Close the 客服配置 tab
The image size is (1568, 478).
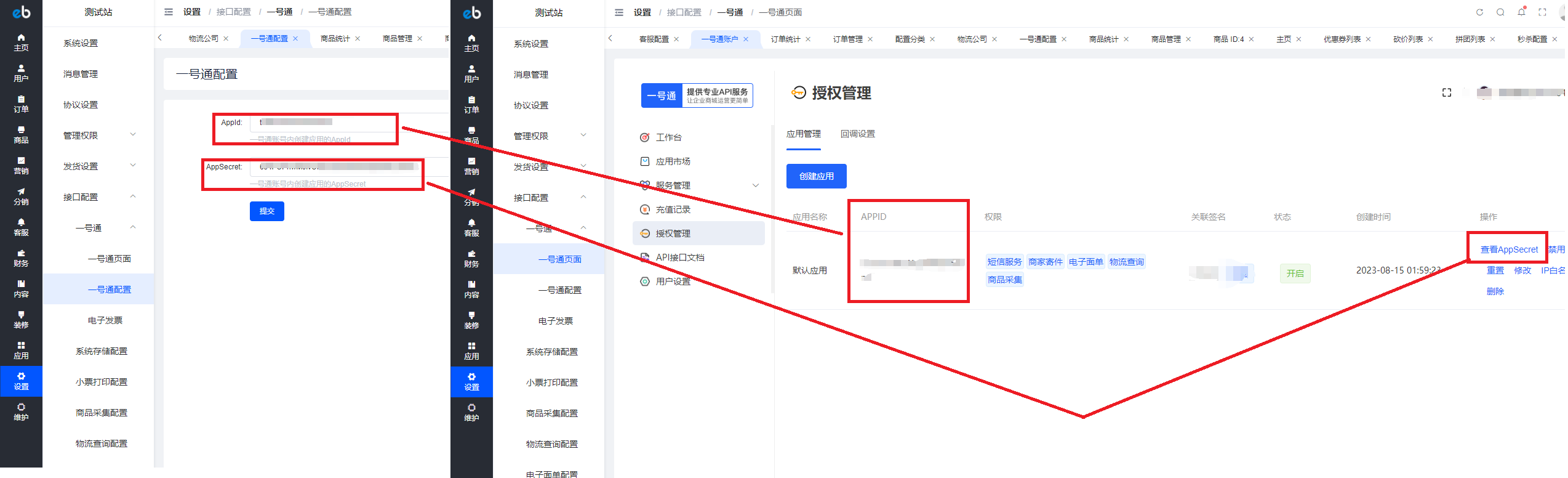(676, 39)
